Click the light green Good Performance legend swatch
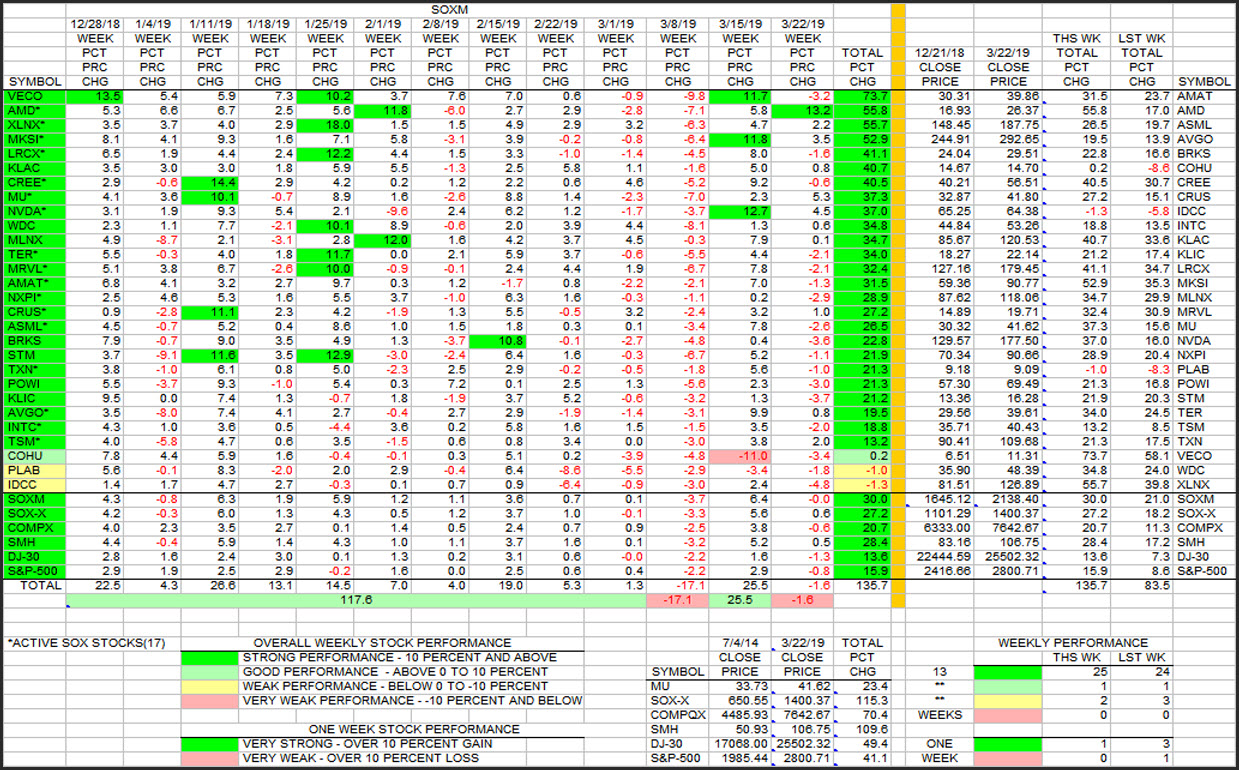The height and width of the screenshot is (770, 1239). [x=209, y=672]
